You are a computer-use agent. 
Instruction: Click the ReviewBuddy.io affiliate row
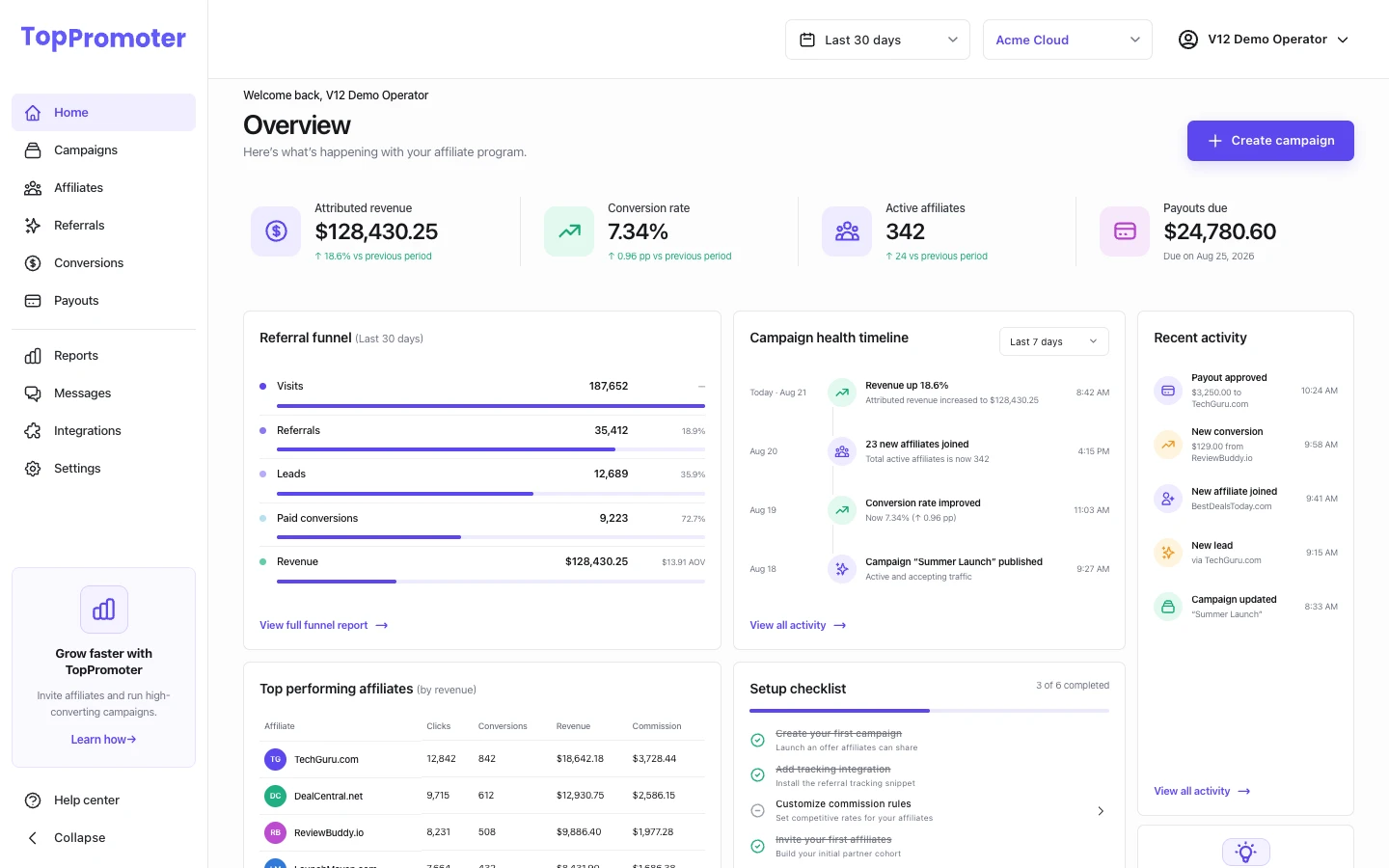(x=482, y=832)
